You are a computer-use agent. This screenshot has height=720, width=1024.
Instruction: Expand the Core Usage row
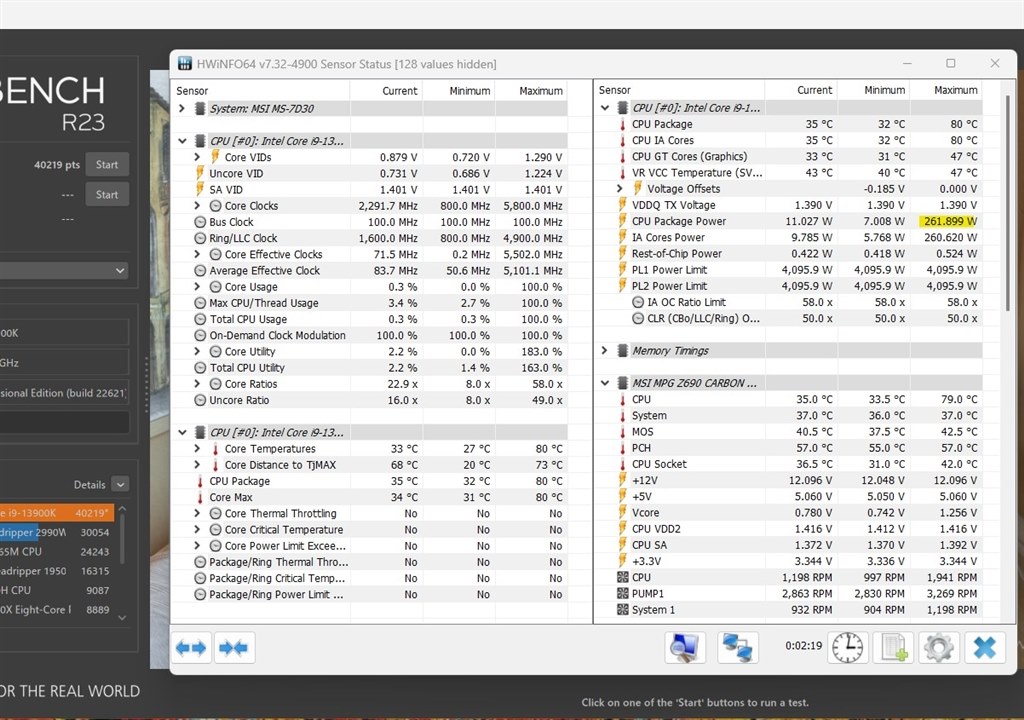tap(197, 287)
